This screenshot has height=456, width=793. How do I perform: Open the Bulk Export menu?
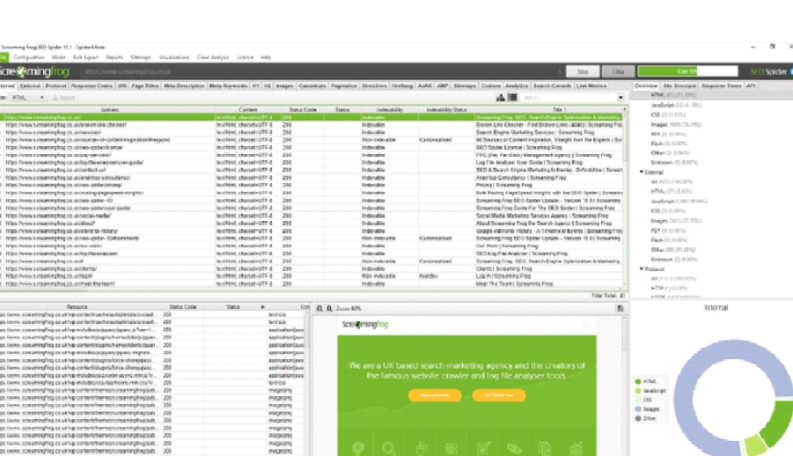click(85, 57)
